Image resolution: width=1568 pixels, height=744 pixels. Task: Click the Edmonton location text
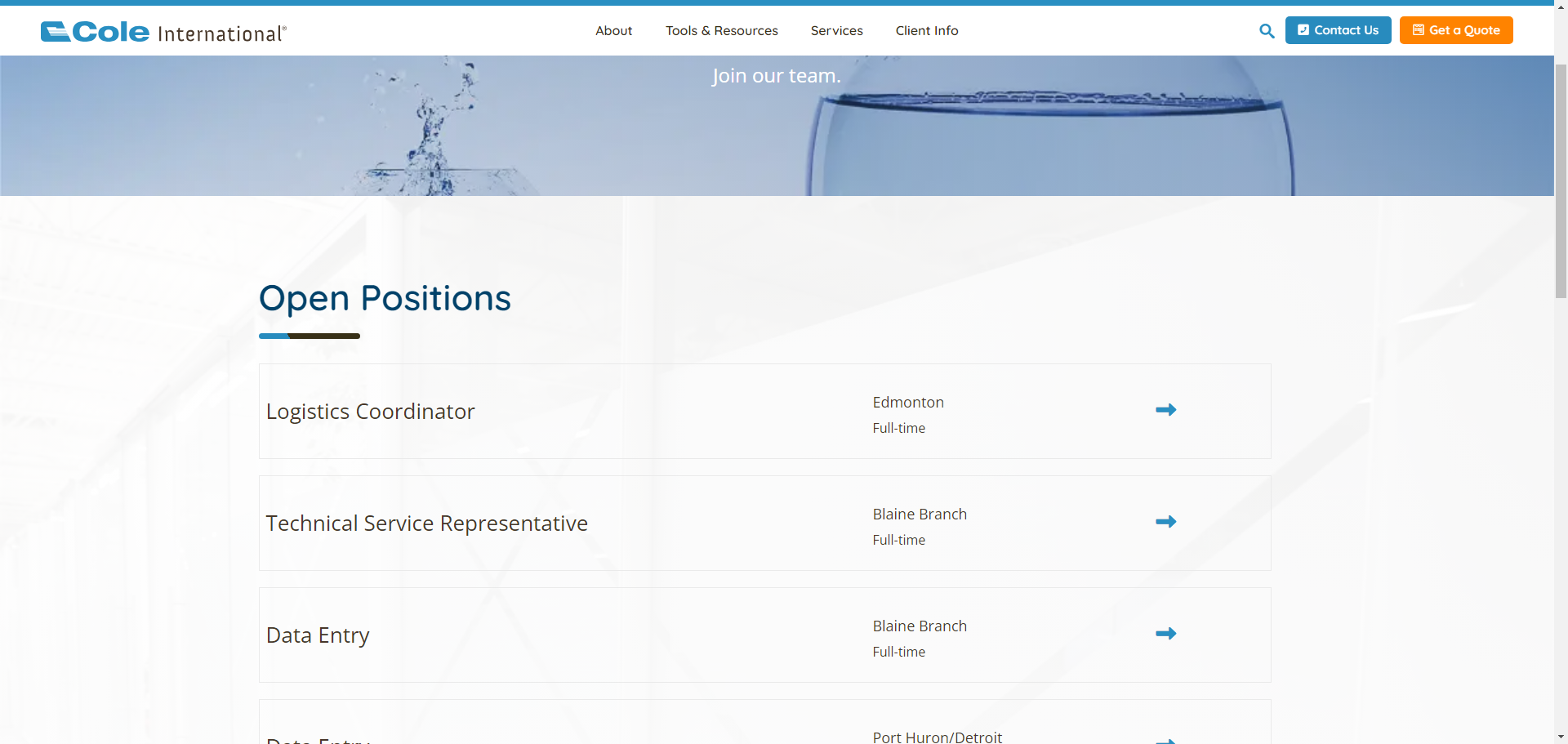[x=908, y=403]
